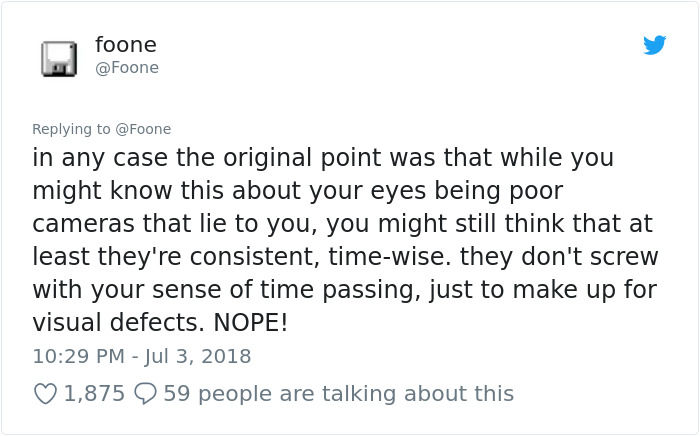This screenshot has width=700, height=436.
Task: Click the @Foone handle below the name
Action: pyautogui.click(x=127, y=68)
